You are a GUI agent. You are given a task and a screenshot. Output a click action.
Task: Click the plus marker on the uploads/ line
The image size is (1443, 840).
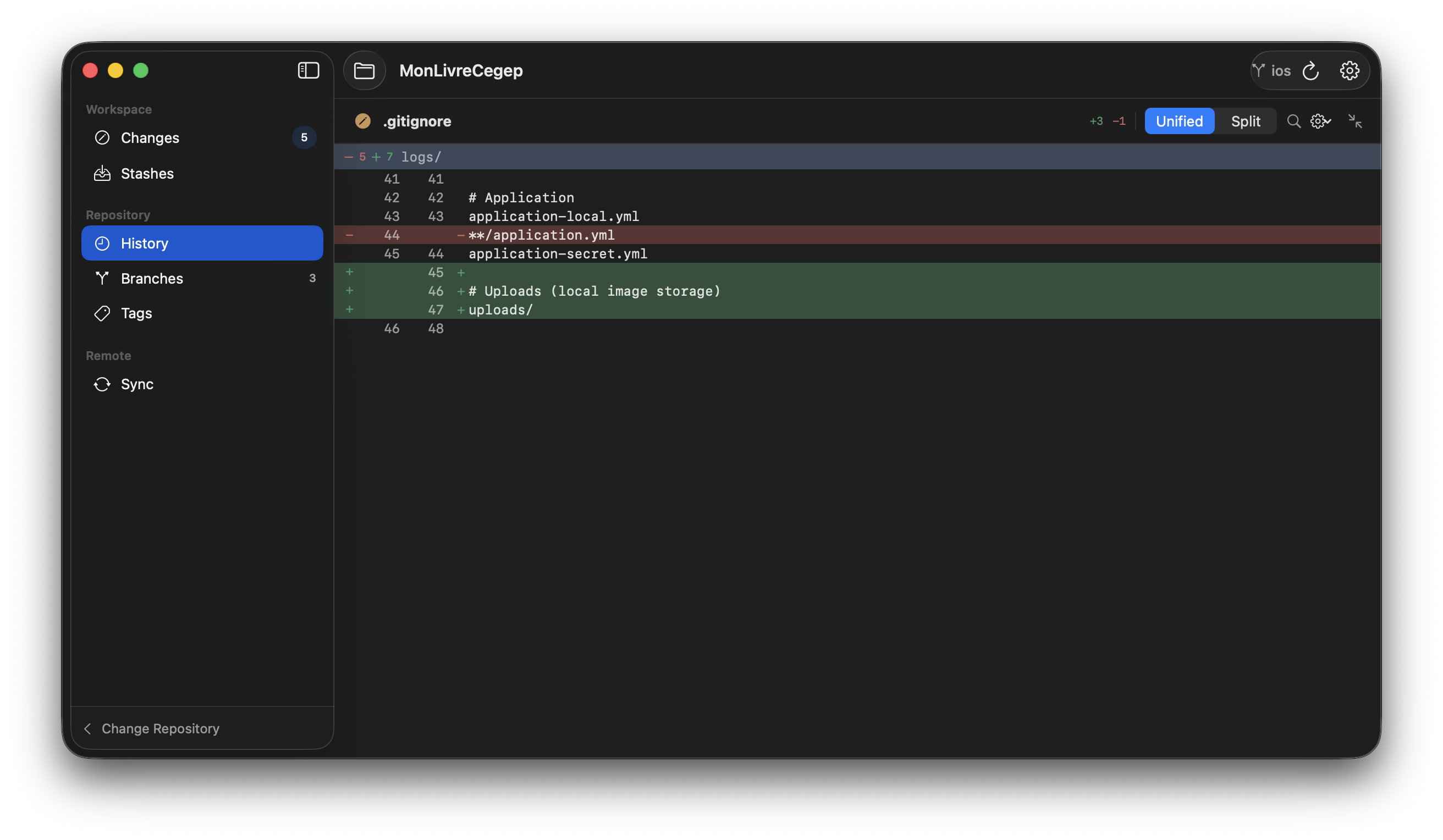[349, 310]
